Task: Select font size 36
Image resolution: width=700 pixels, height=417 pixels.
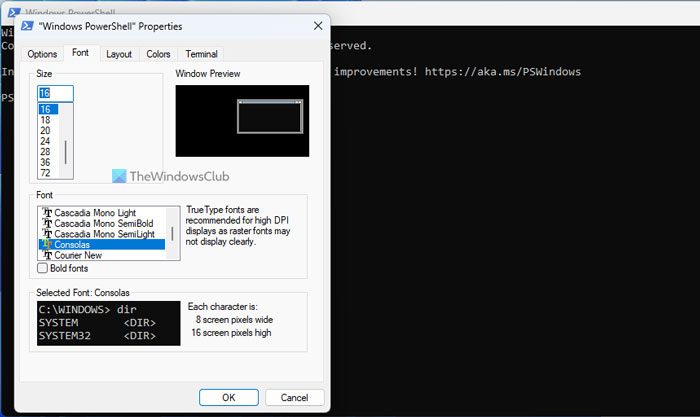Action: [48, 163]
